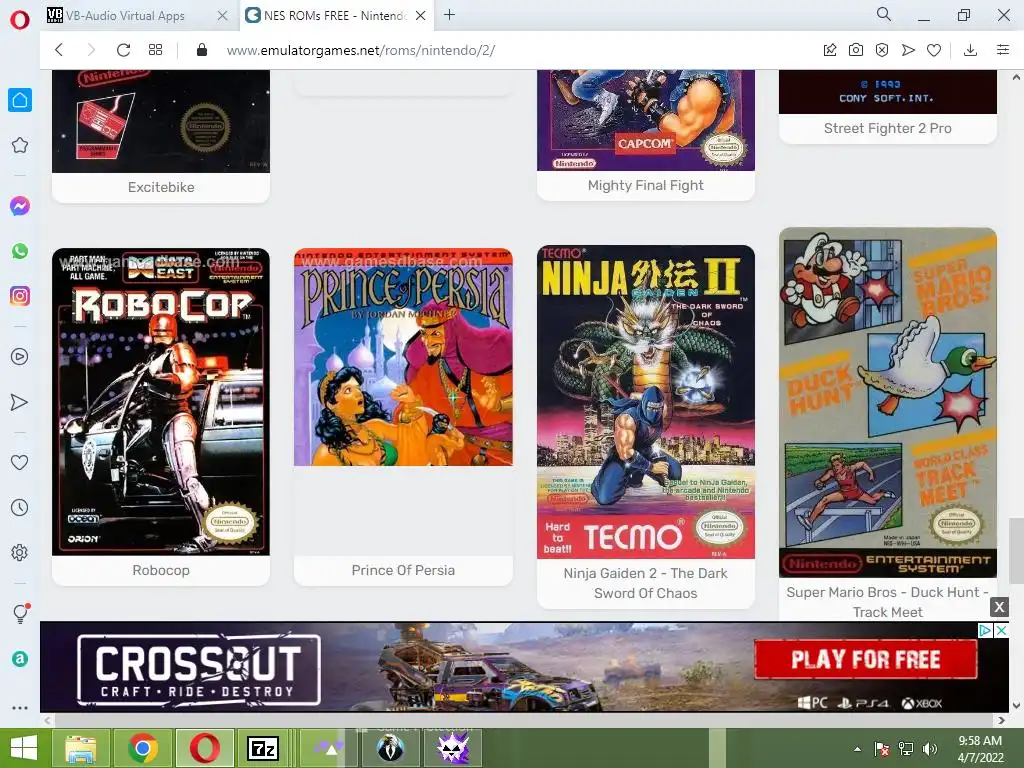
Task: Open the volume control in the system tray
Action: [x=930, y=749]
